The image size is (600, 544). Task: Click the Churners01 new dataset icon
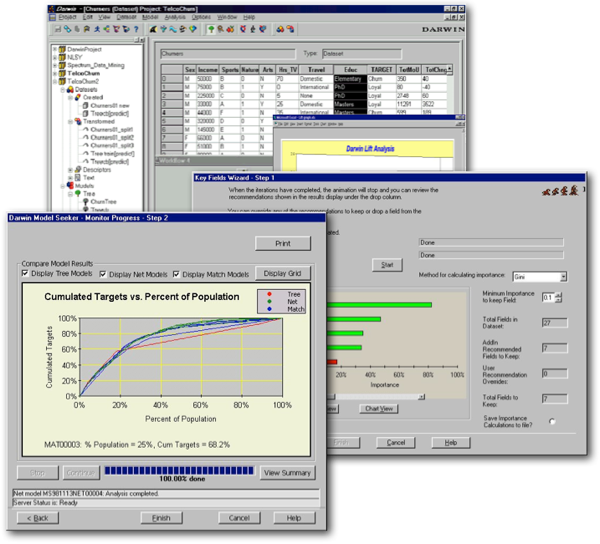[x=86, y=106]
